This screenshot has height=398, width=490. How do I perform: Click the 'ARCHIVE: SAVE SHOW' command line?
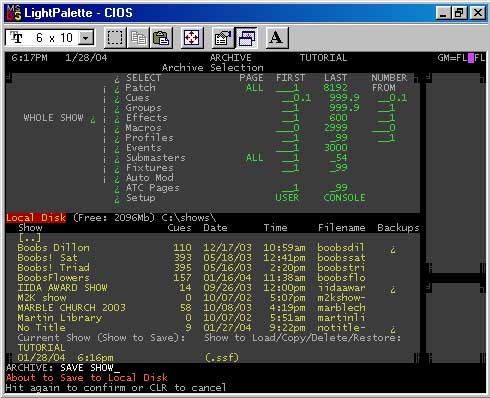coord(63,368)
